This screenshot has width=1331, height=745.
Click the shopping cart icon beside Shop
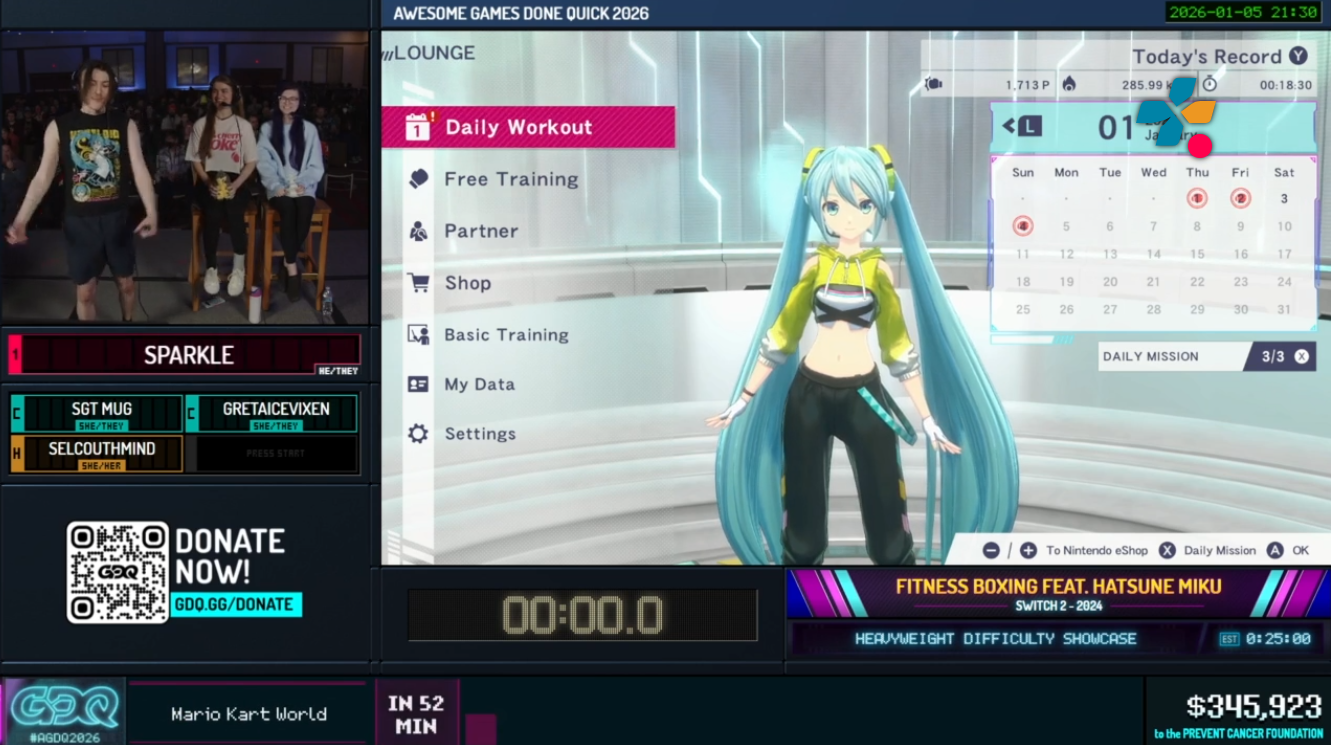pos(419,283)
